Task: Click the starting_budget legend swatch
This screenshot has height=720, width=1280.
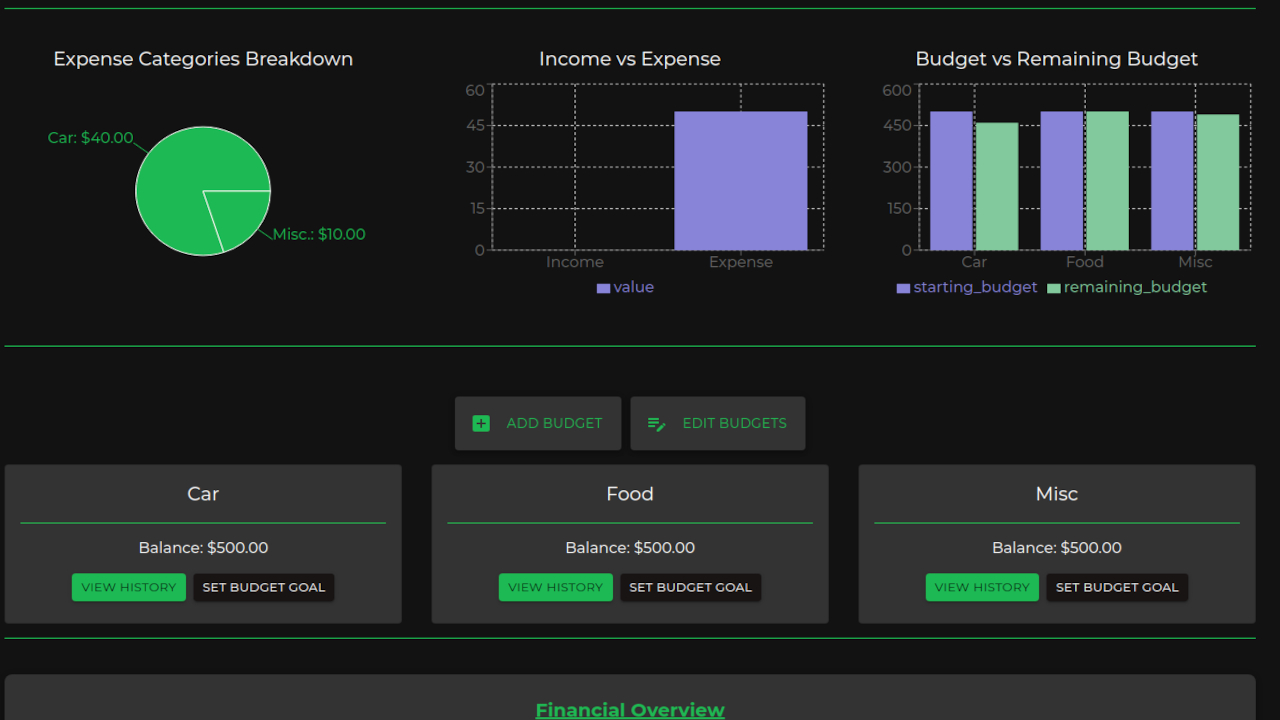Action: click(903, 288)
